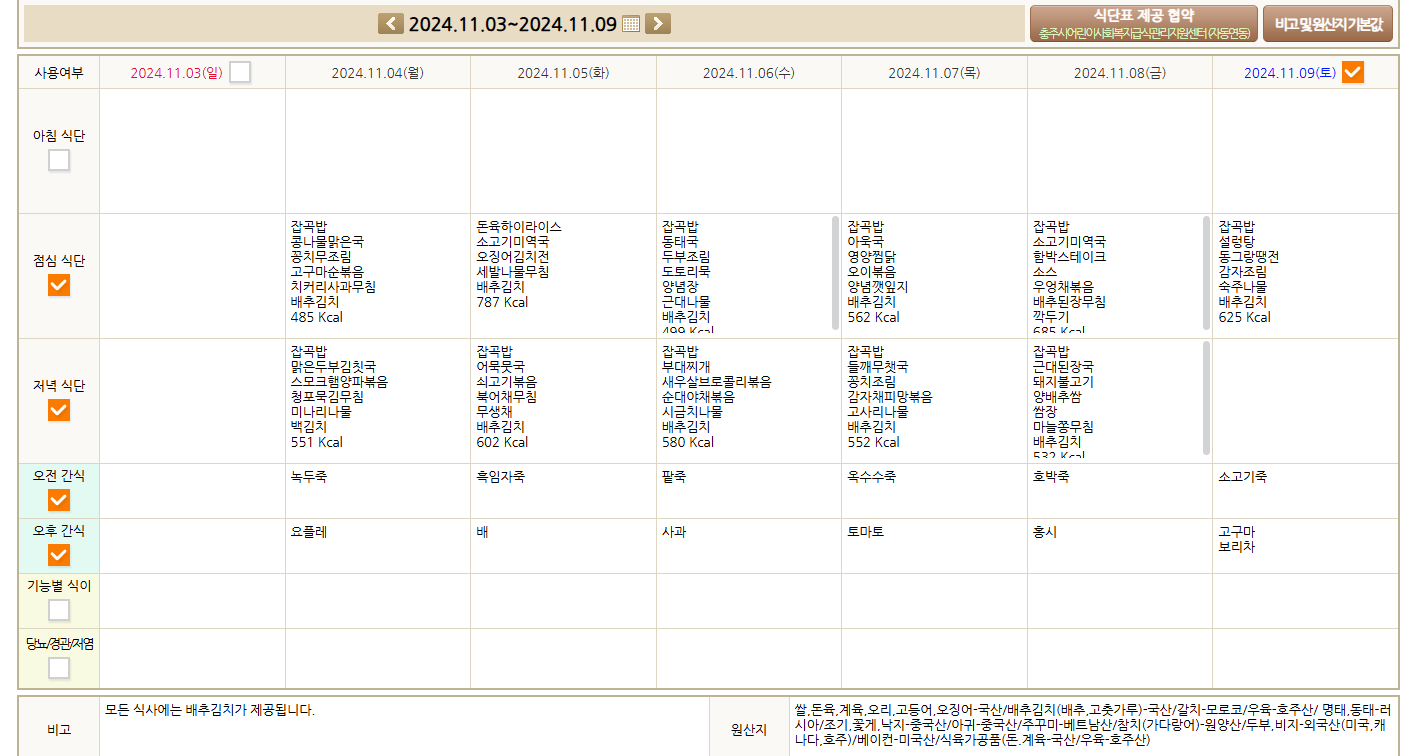Toggle the 저녁 식단 checkbox
1409x756 pixels.
pos(59,410)
